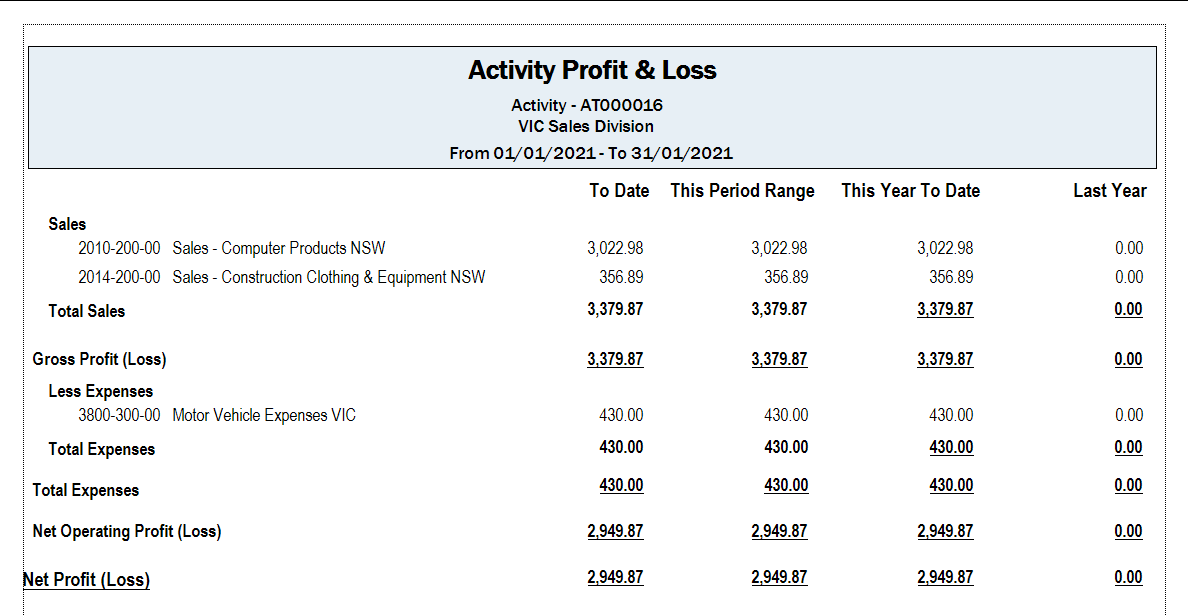The image size is (1188, 615).
Task: Click the date range From 01/01/2021 line
Action: pyautogui.click(x=591, y=153)
